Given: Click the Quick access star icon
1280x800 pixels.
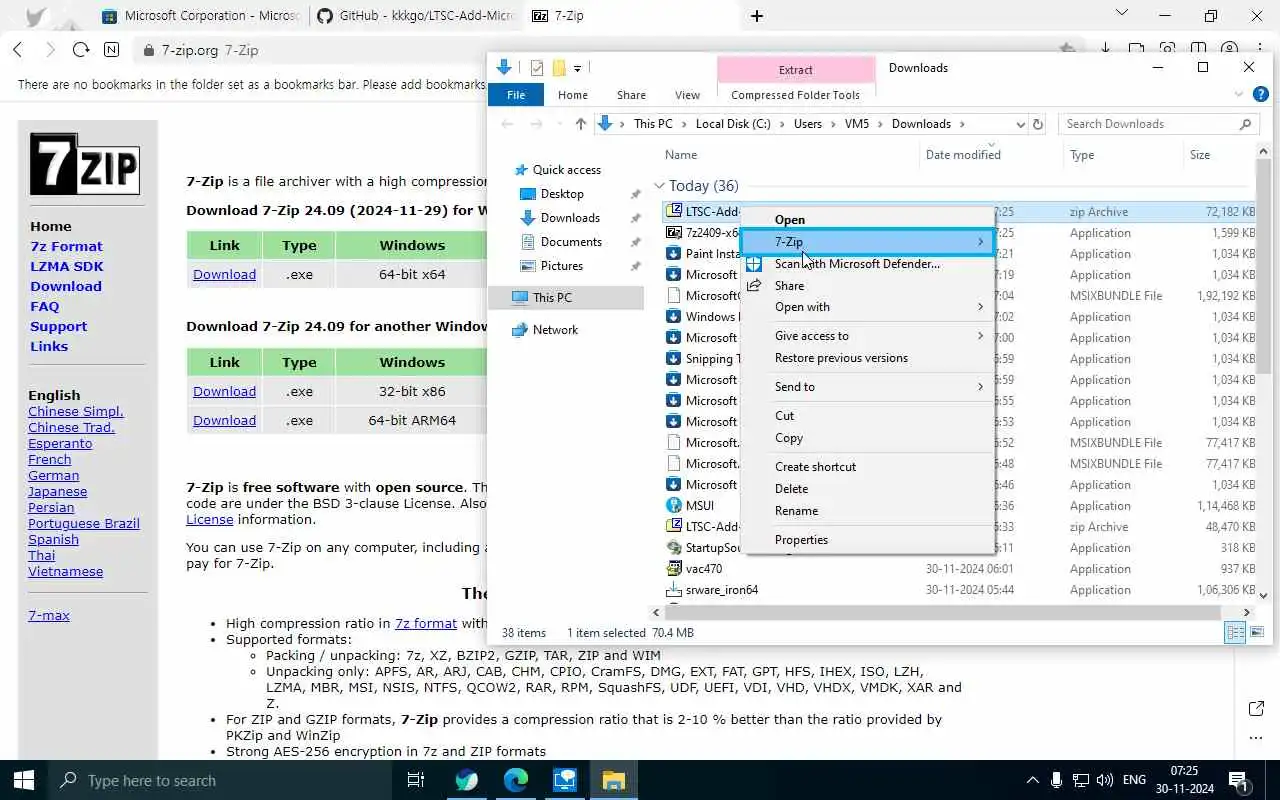Looking at the screenshot, I should click(x=520, y=170).
